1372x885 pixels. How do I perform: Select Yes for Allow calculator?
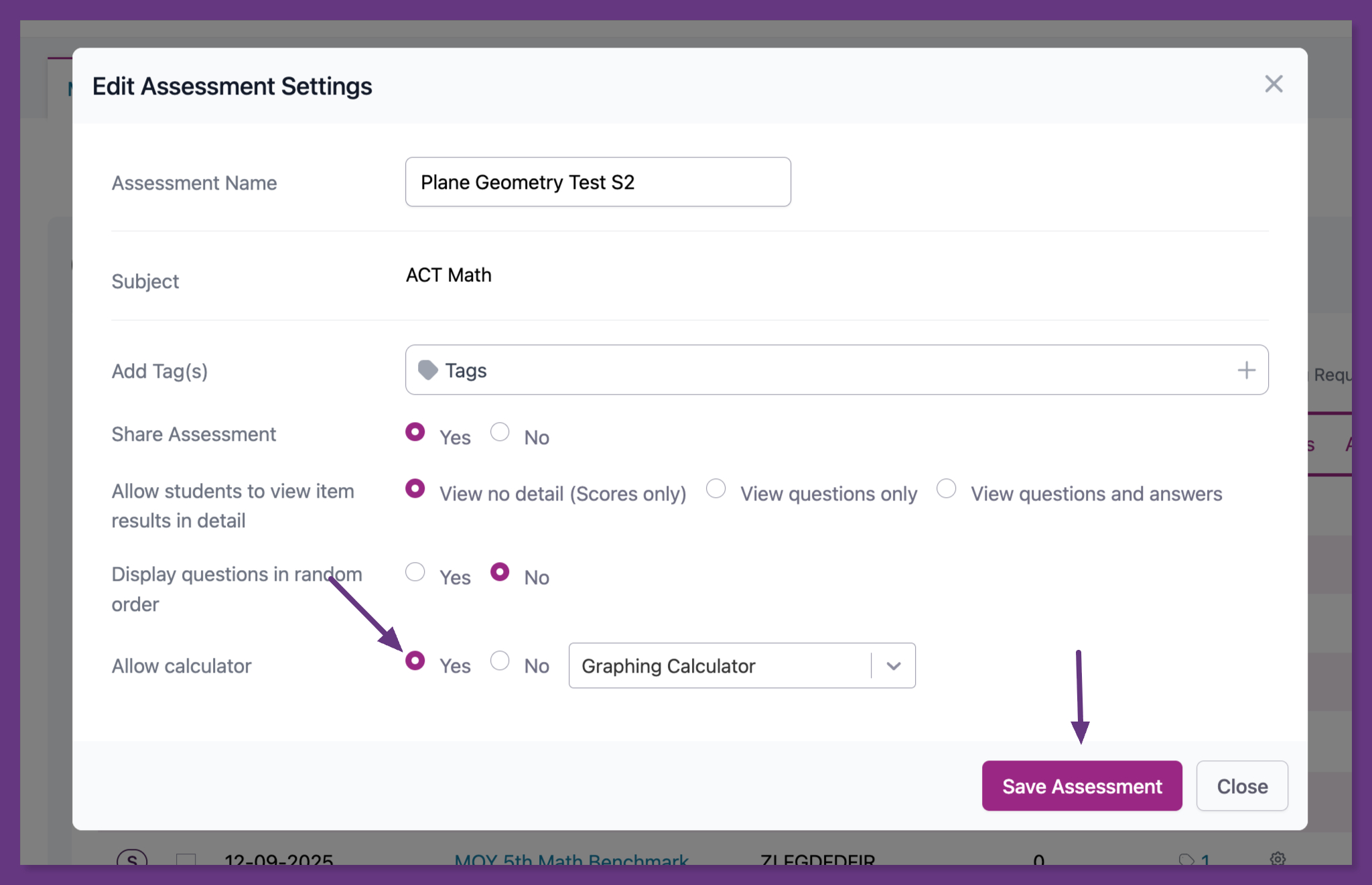[x=415, y=661]
